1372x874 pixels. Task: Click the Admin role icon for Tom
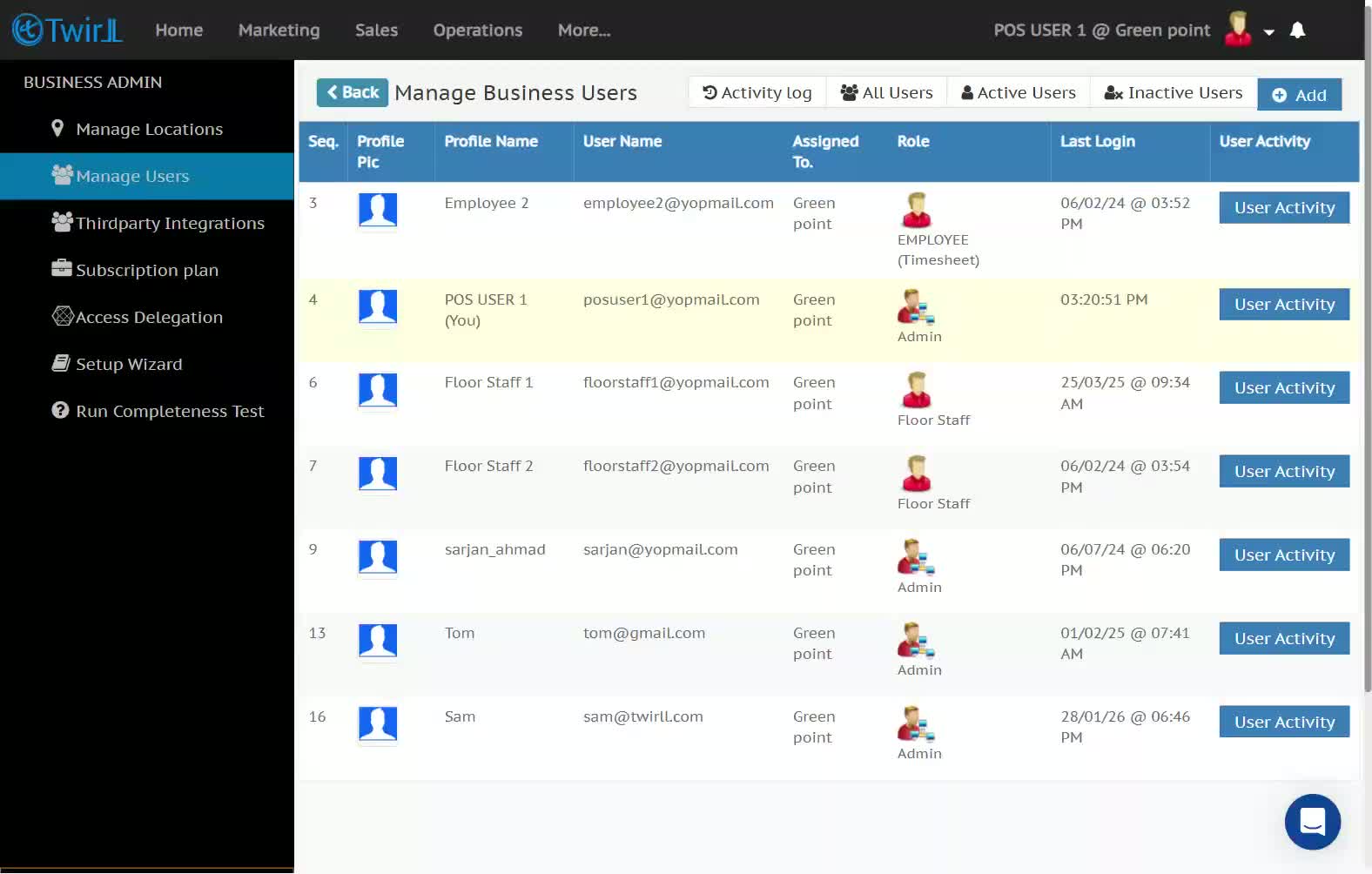(x=916, y=640)
